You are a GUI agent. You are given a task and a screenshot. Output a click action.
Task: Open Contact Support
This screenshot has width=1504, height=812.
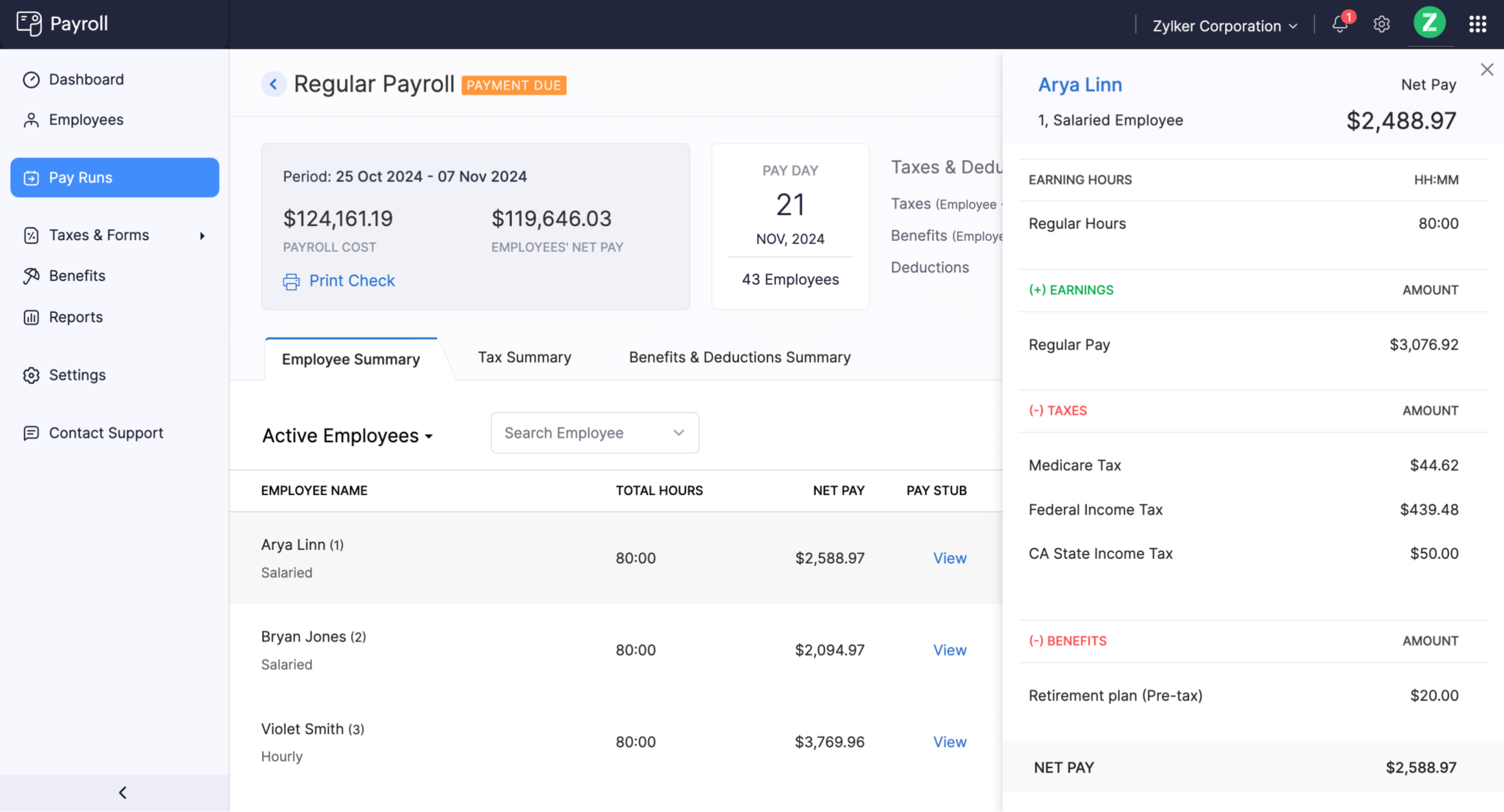point(106,432)
